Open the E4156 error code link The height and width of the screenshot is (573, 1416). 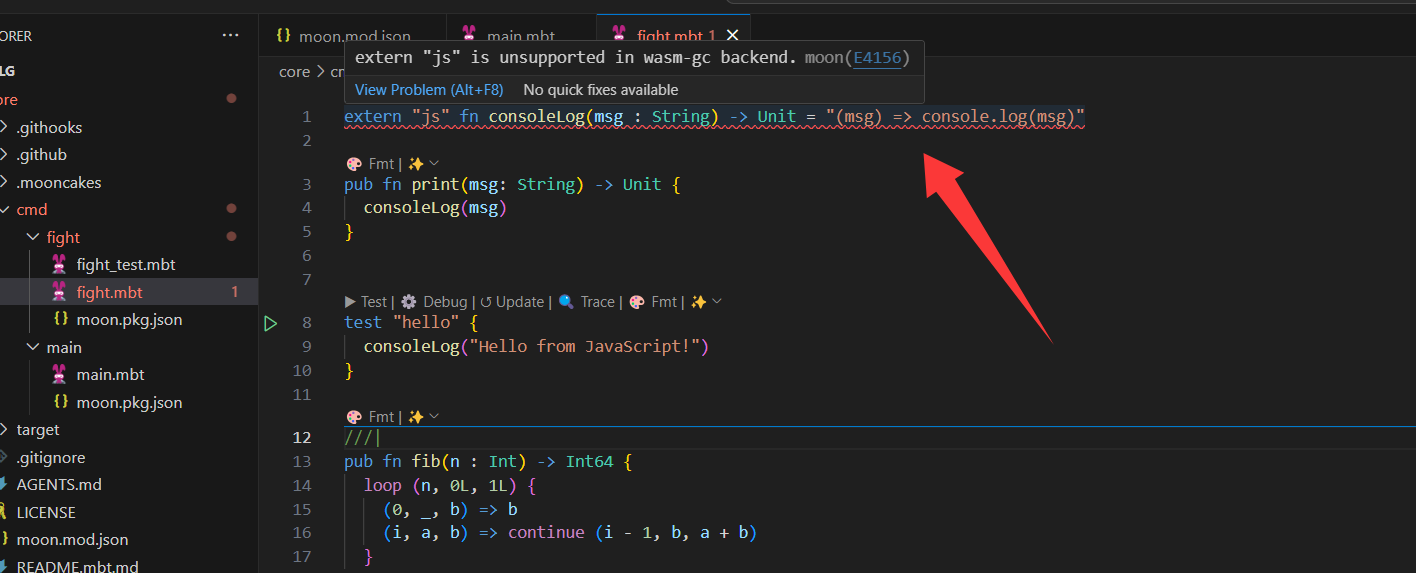tap(876, 58)
